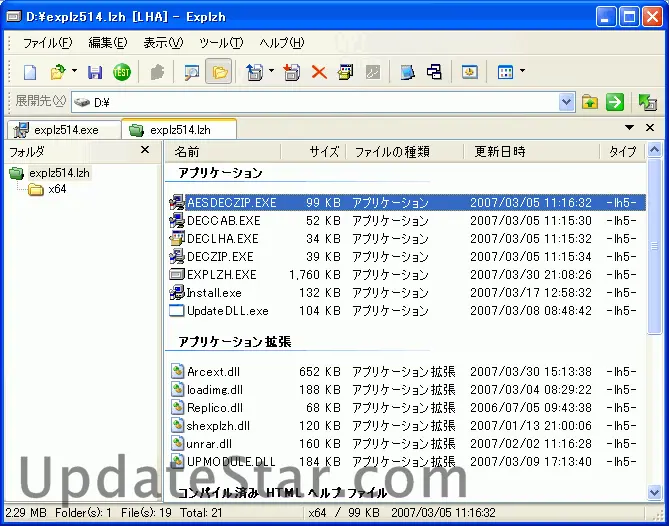Image resolution: width=669 pixels, height=526 pixels.
Task: Click the アプリケーション group header
Action: (220, 173)
